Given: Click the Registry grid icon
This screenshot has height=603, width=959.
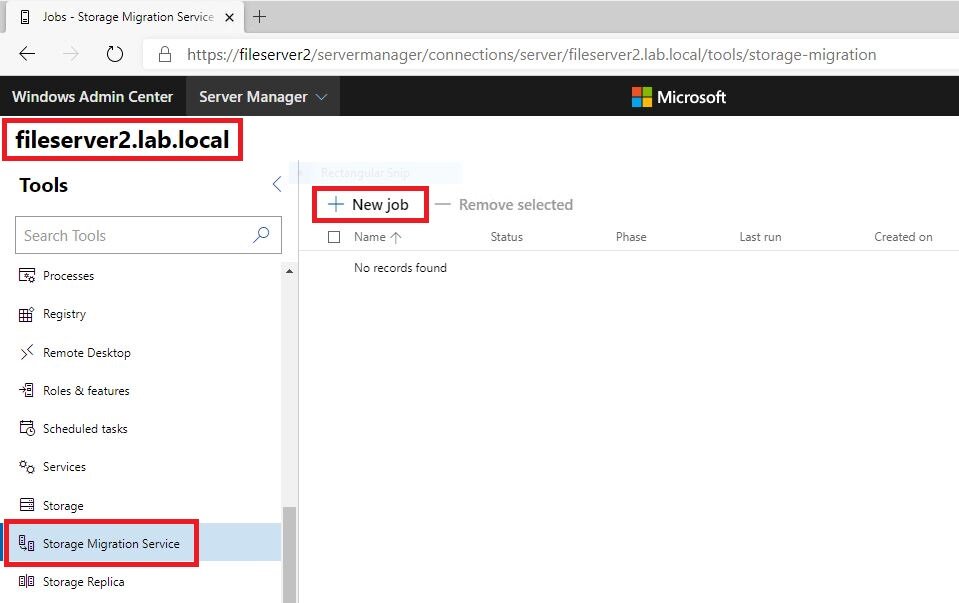Looking at the screenshot, I should pyautogui.click(x=26, y=314).
